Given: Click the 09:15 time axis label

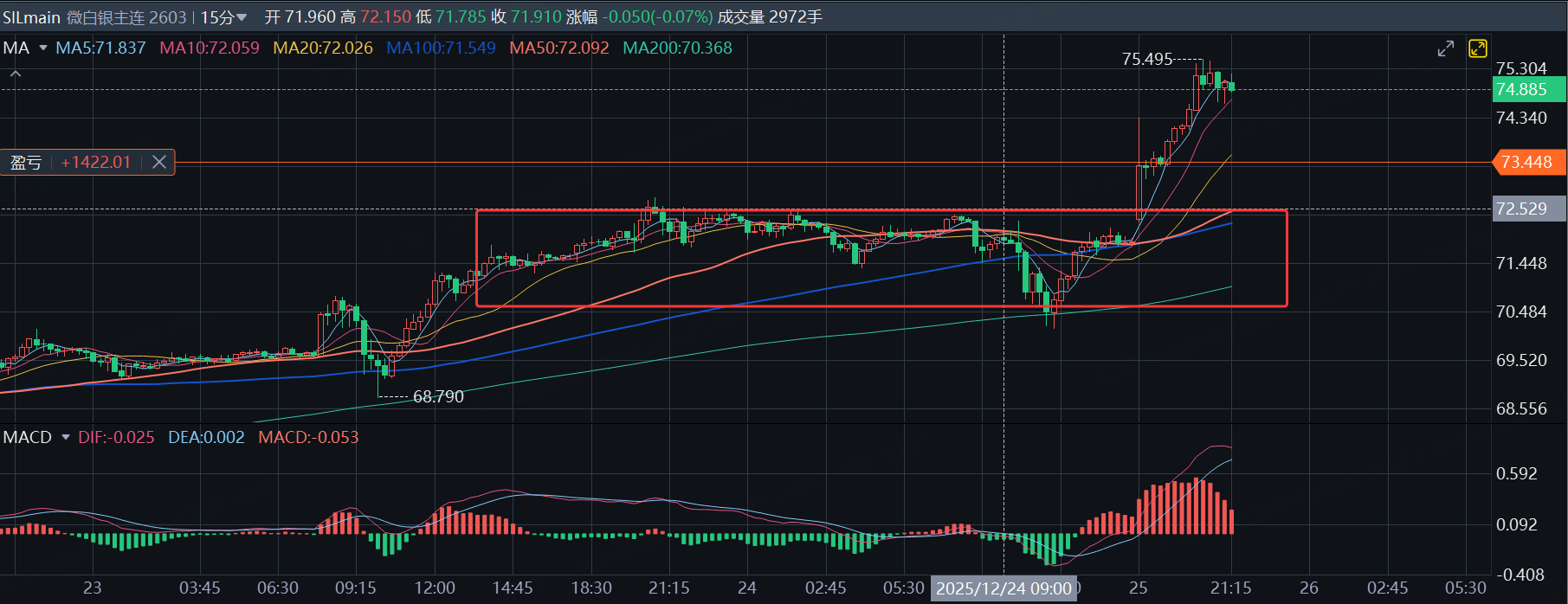Looking at the screenshot, I should pos(356,588).
